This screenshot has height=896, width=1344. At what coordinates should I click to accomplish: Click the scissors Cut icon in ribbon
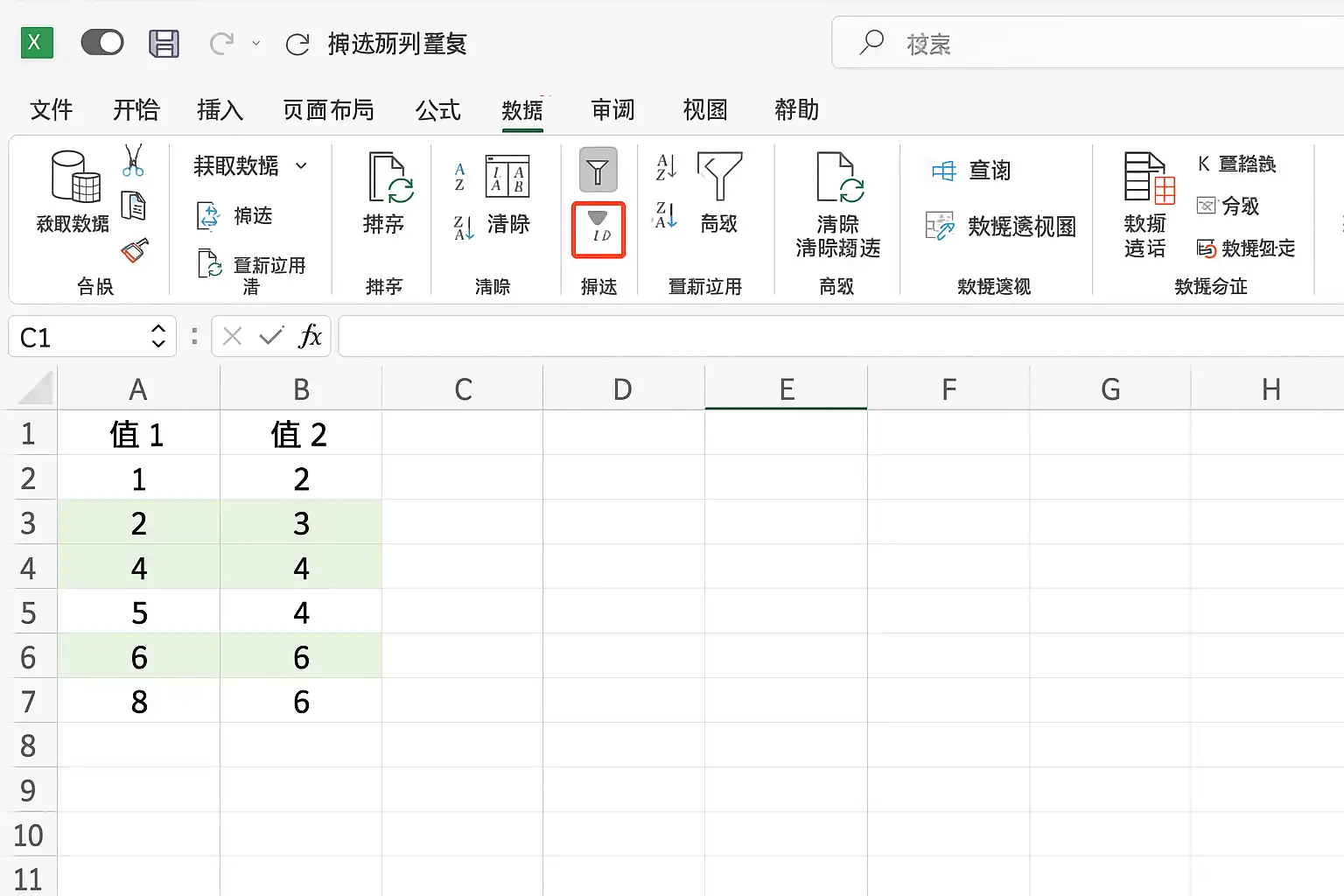(133, 161)
